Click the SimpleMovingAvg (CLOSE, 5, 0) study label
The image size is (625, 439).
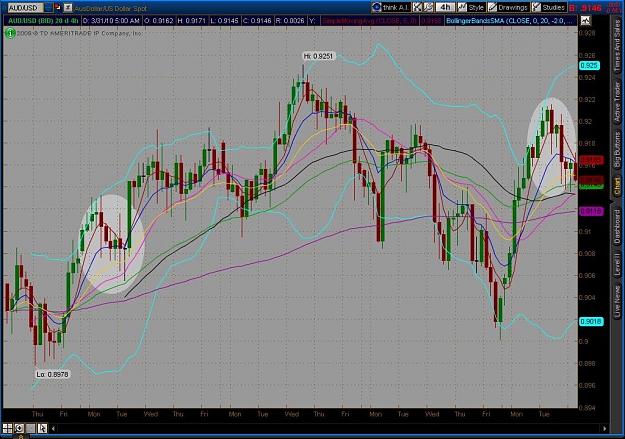point(369,20)
